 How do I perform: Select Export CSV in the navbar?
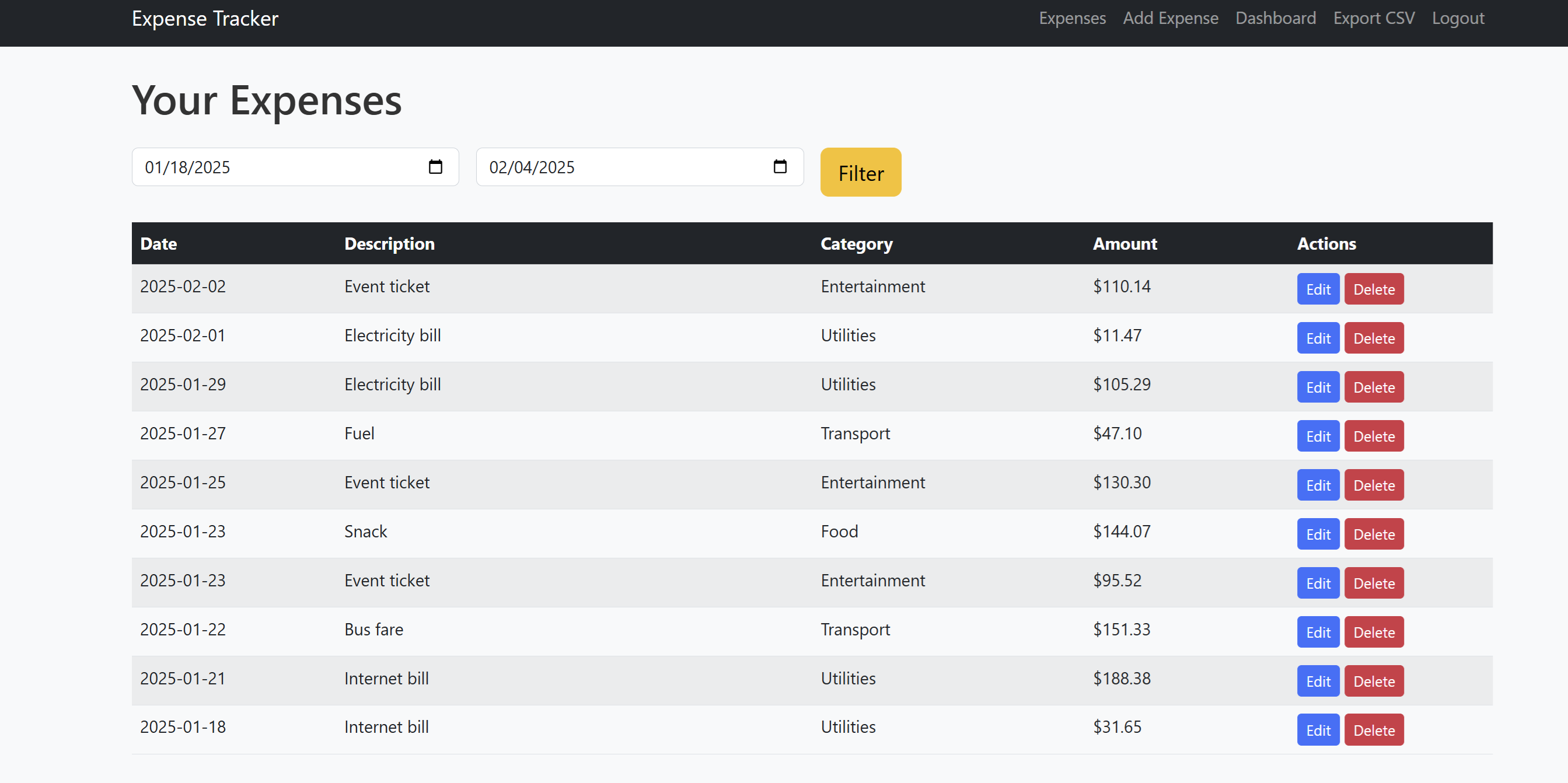(x=1374, y=18)
